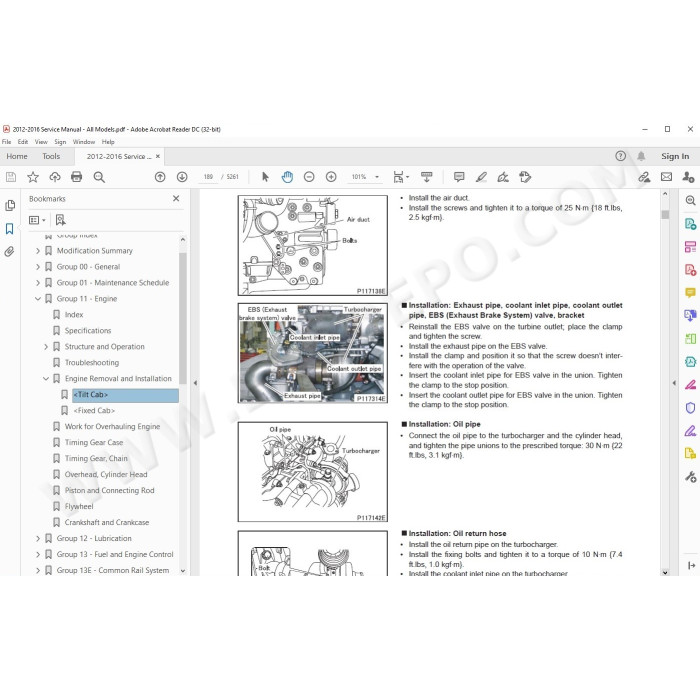Open the View menu
Image resolution: width=700 pixels, height=700 pixels.
pyautogui.click(x=41, y=142)
